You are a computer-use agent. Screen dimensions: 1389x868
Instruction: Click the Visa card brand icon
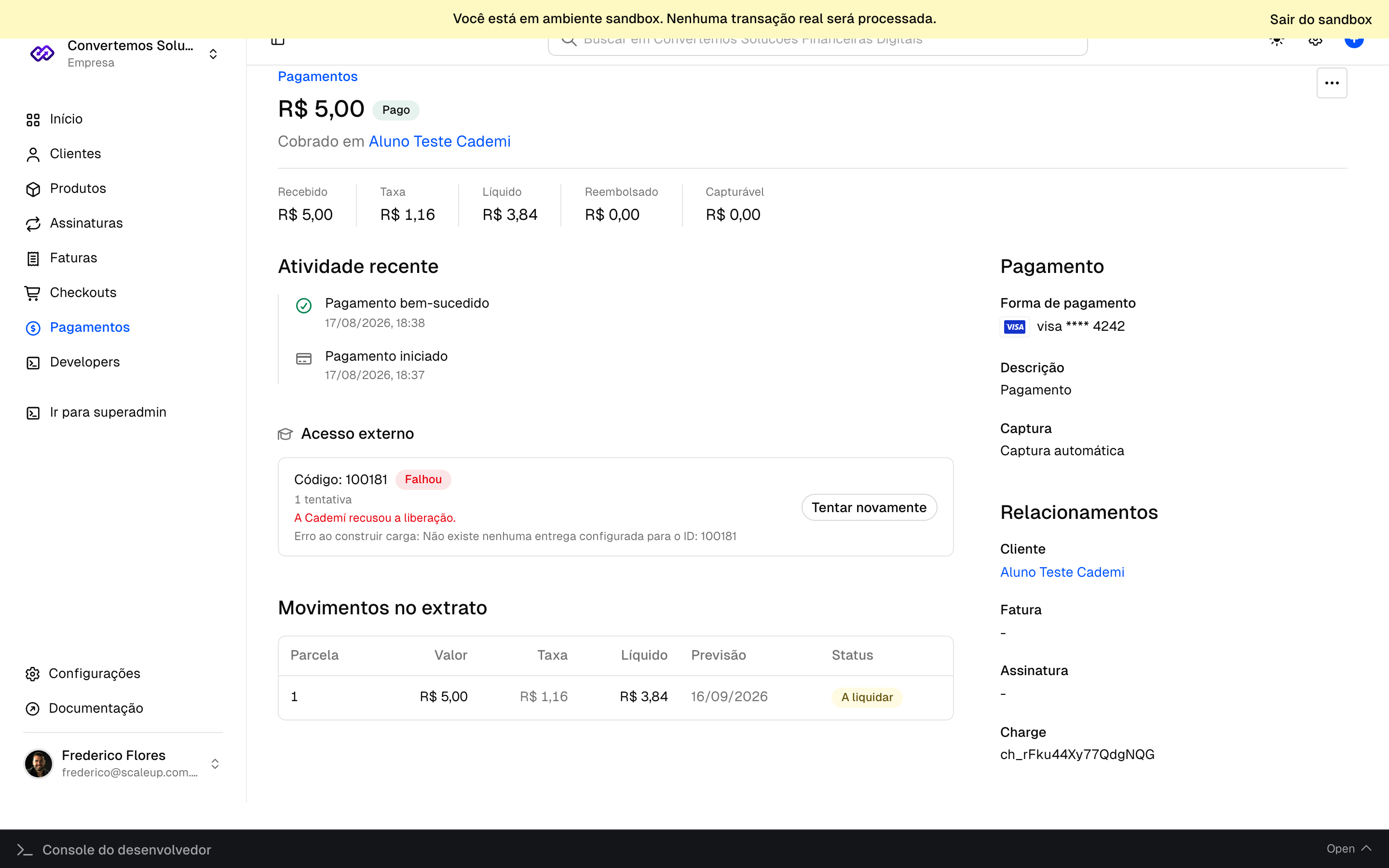1015,326
